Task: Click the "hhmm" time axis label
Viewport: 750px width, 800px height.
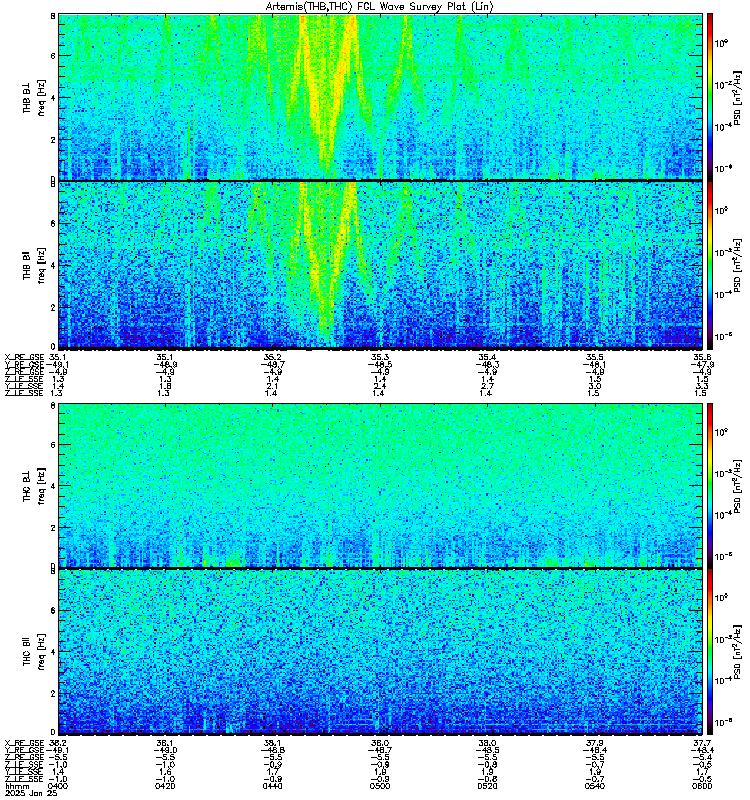Action: pyautogui.click(x=15, y=786)
